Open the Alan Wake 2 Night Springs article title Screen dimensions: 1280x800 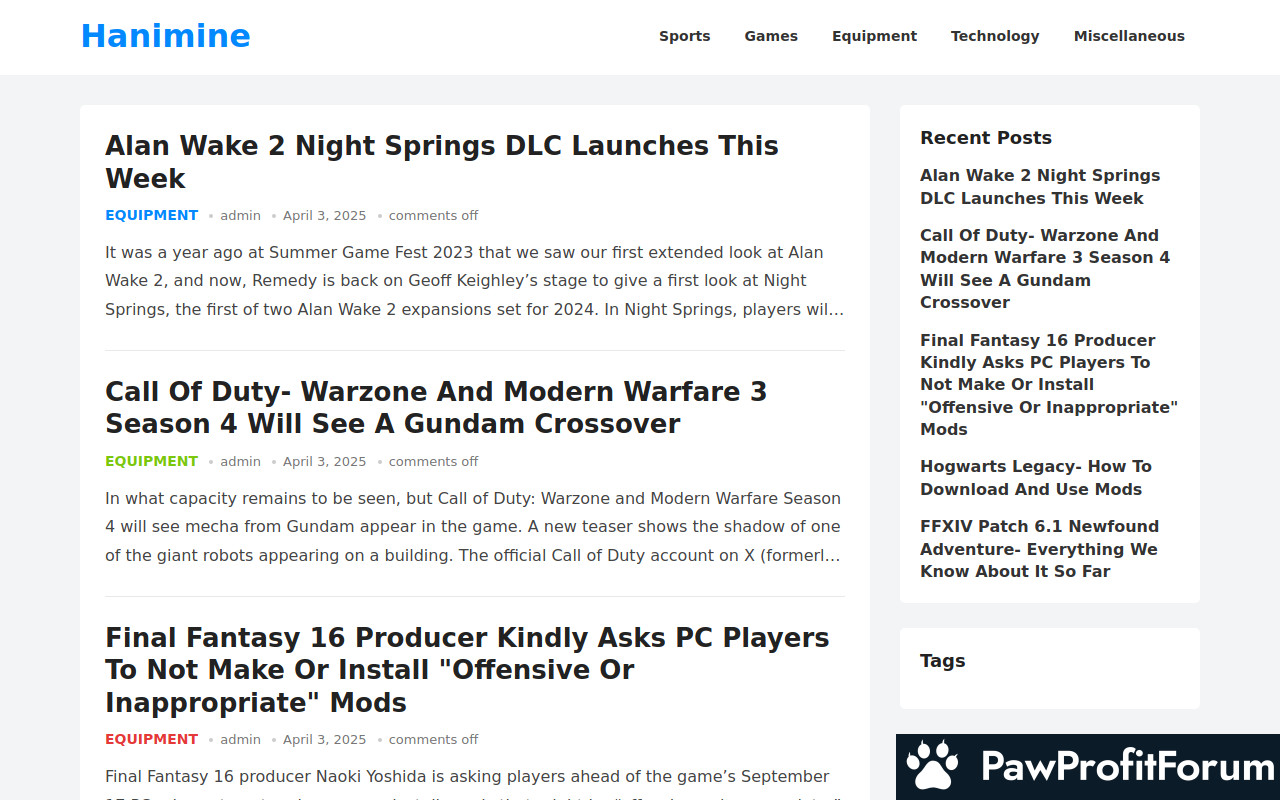pyautogui.click(x=441, y=161)
